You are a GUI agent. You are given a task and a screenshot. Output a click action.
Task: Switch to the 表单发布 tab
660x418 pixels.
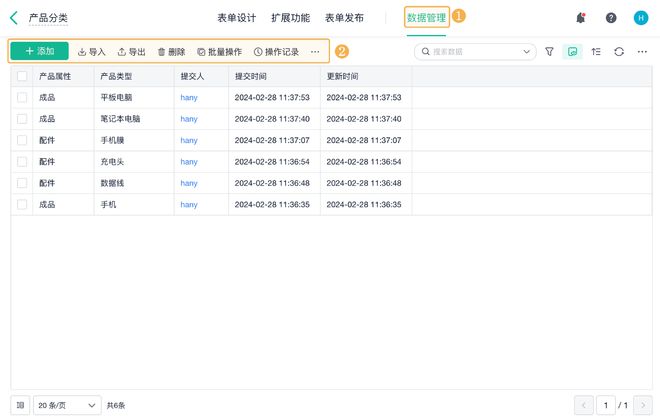coord(344,18)
